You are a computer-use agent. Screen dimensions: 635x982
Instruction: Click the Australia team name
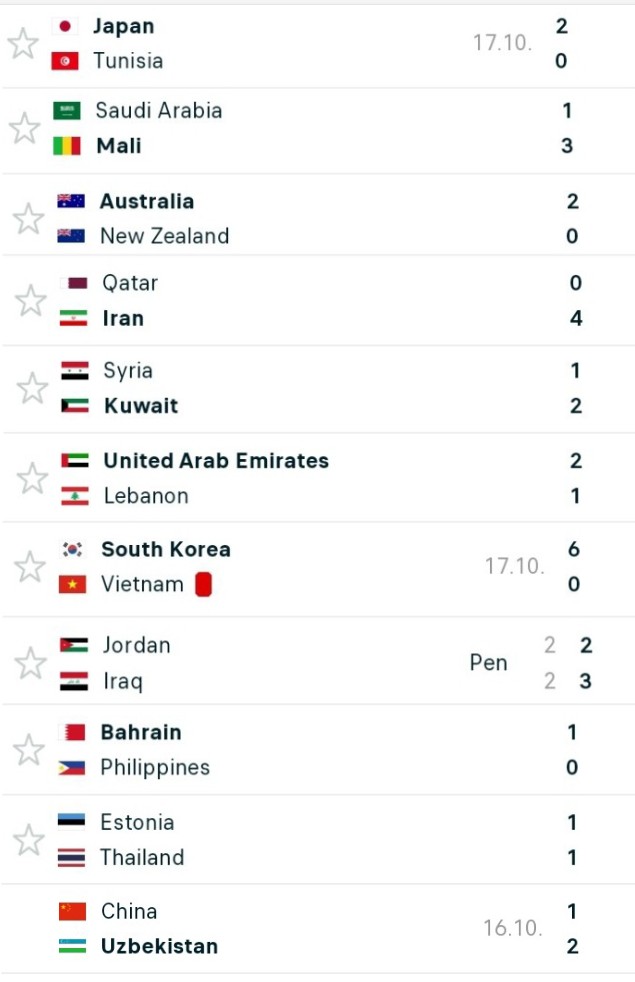point(147,202)
